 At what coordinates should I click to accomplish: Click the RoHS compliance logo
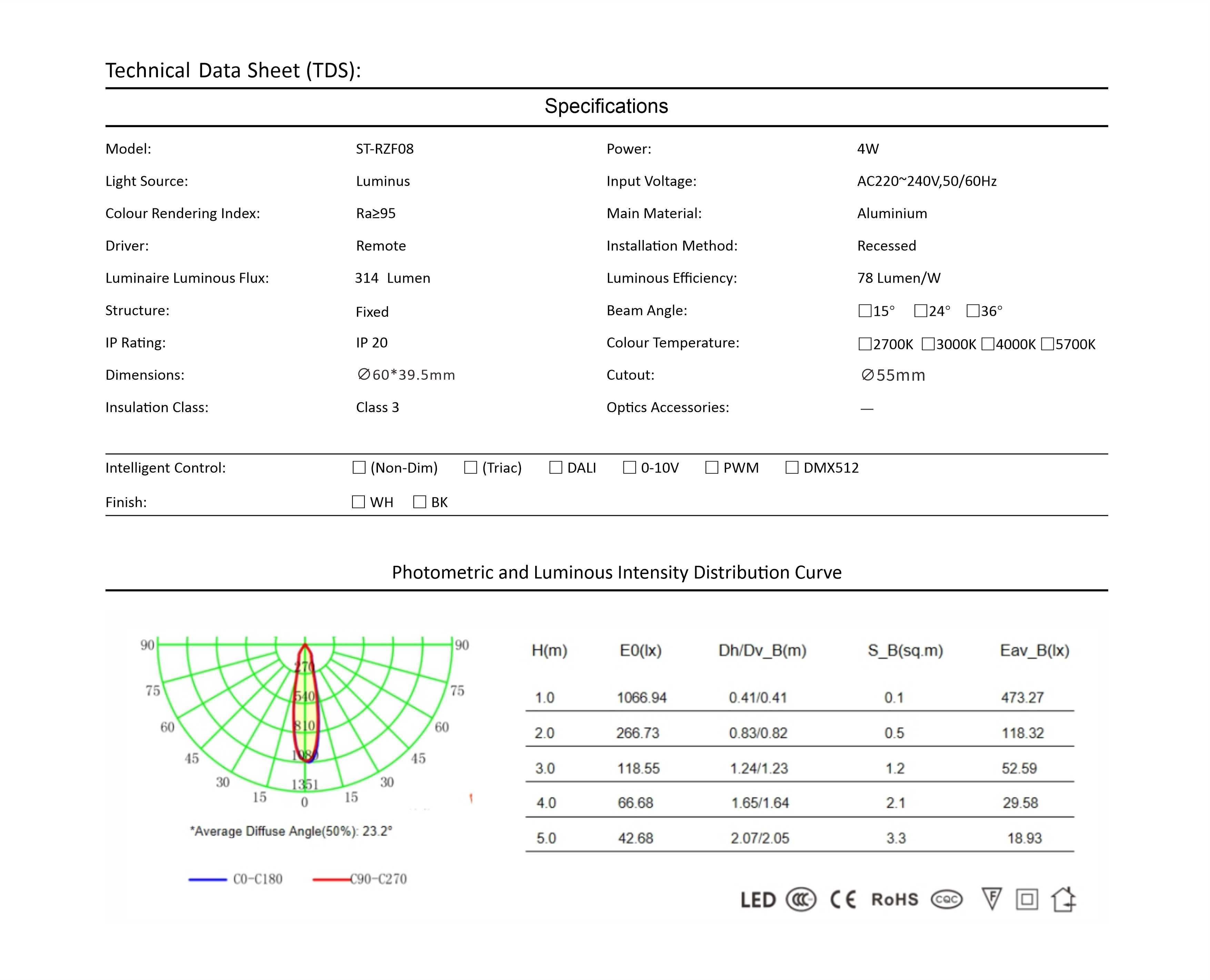click(894, 899)
